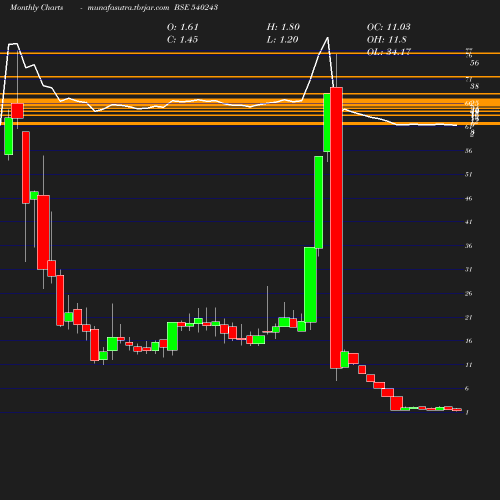Click the price axis label 26
500x500 pixels.
(469, 294)
